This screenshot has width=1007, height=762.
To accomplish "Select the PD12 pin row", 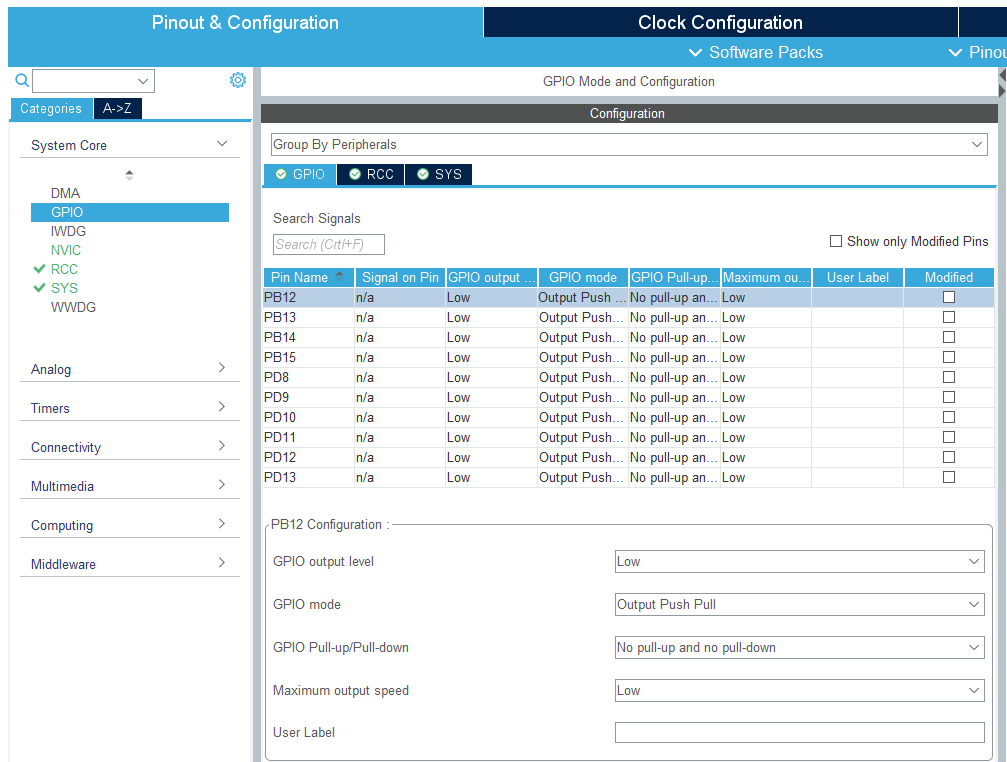I will pos(629,457).
